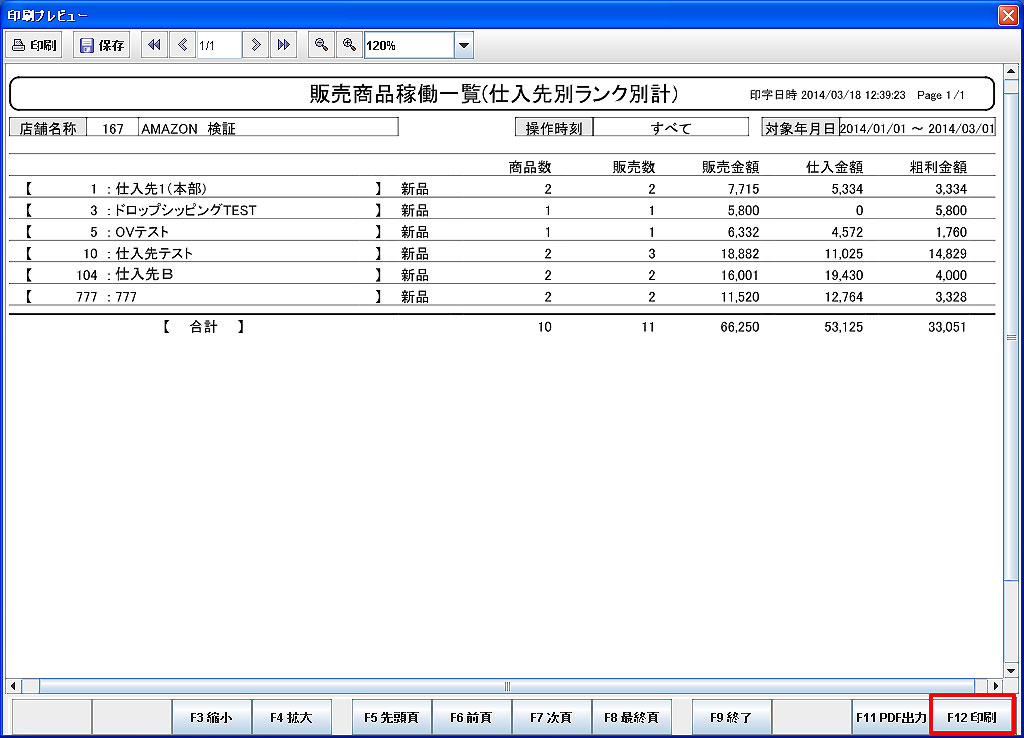Go to next page with right arrow
The width and height of the screenshot is (1024, 738).
point(256,45)
